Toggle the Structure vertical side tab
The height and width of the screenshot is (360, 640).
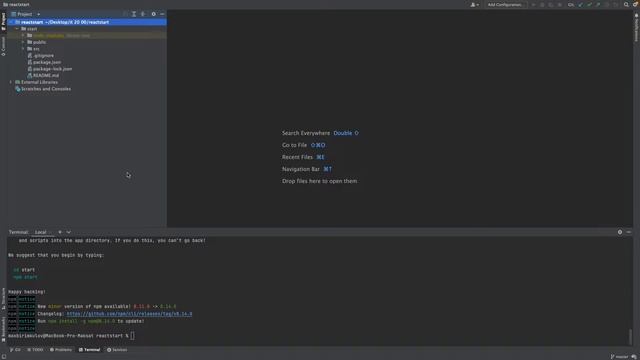(4, 298)
